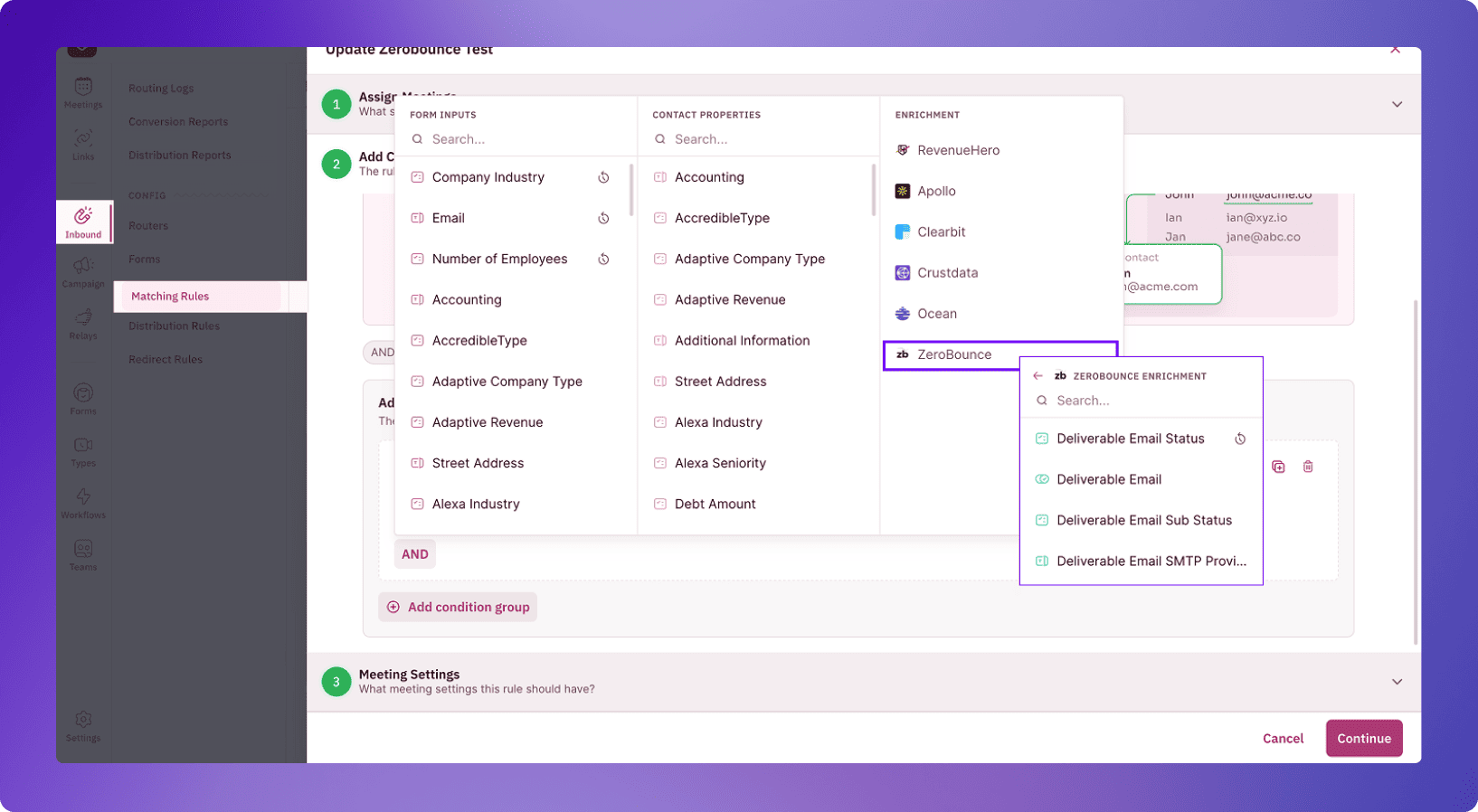Search in ZeroBounce Enrichment field

coord(1142,401)
